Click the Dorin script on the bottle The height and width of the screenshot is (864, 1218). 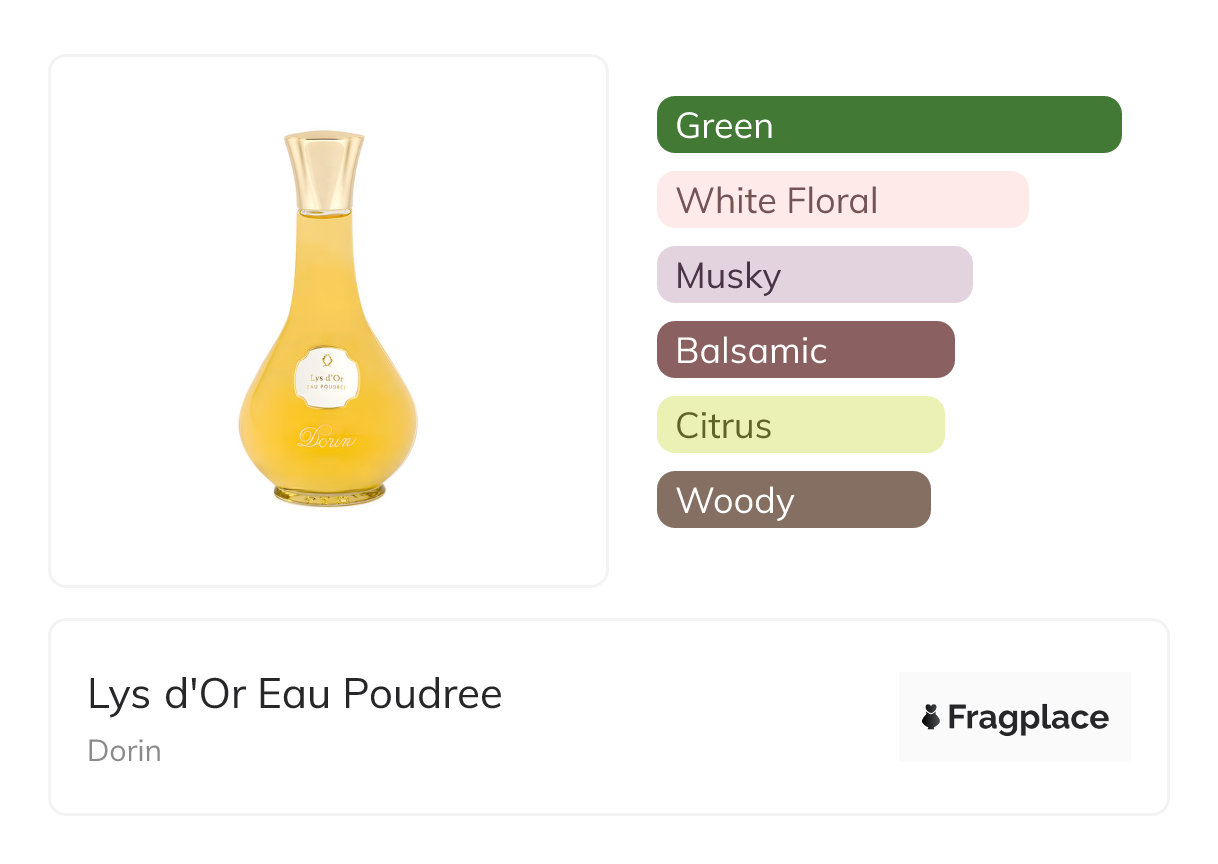click(327, 437)
